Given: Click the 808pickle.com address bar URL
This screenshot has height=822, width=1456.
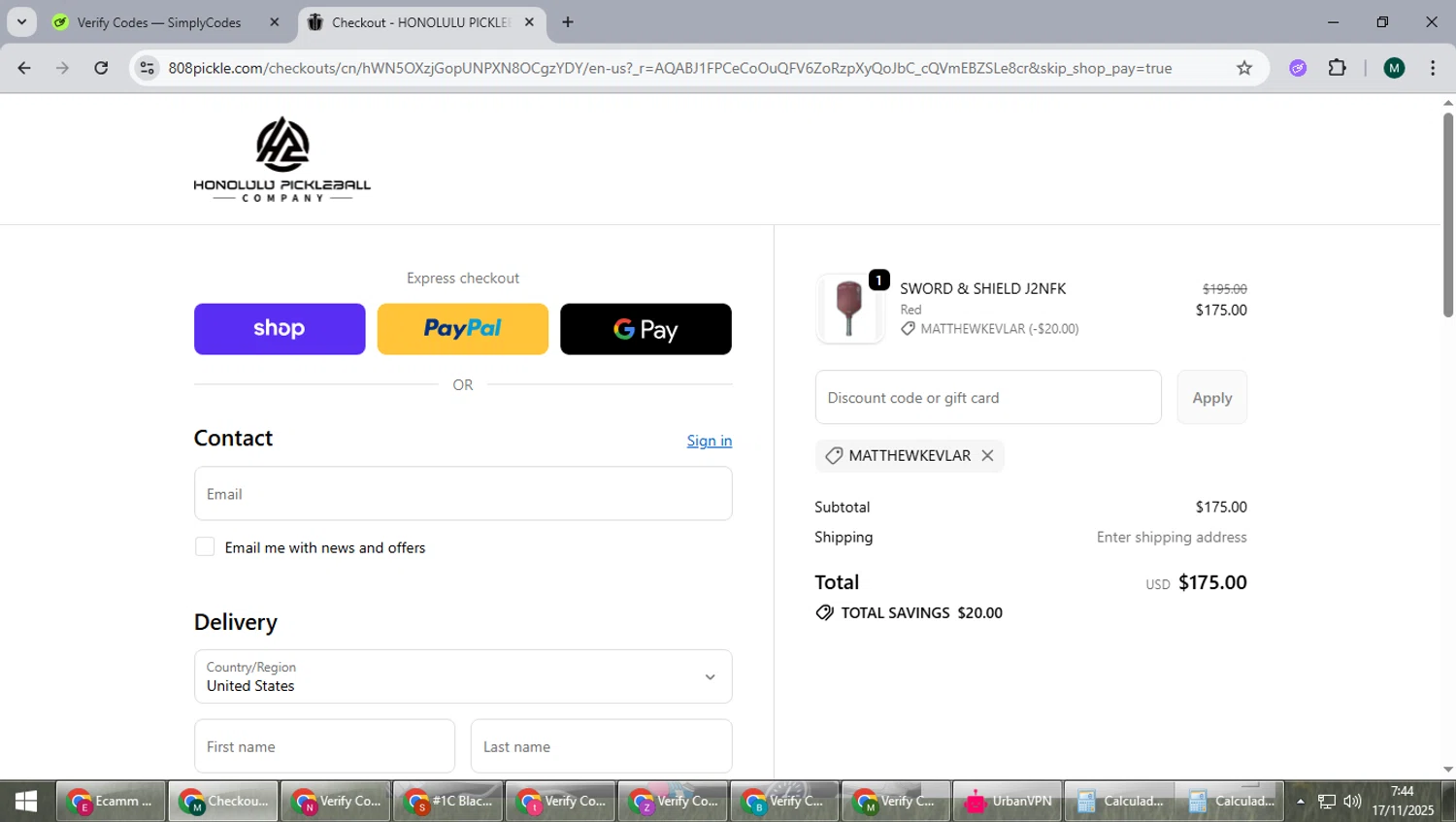Looking at the screenshot, I should [670, 68].
